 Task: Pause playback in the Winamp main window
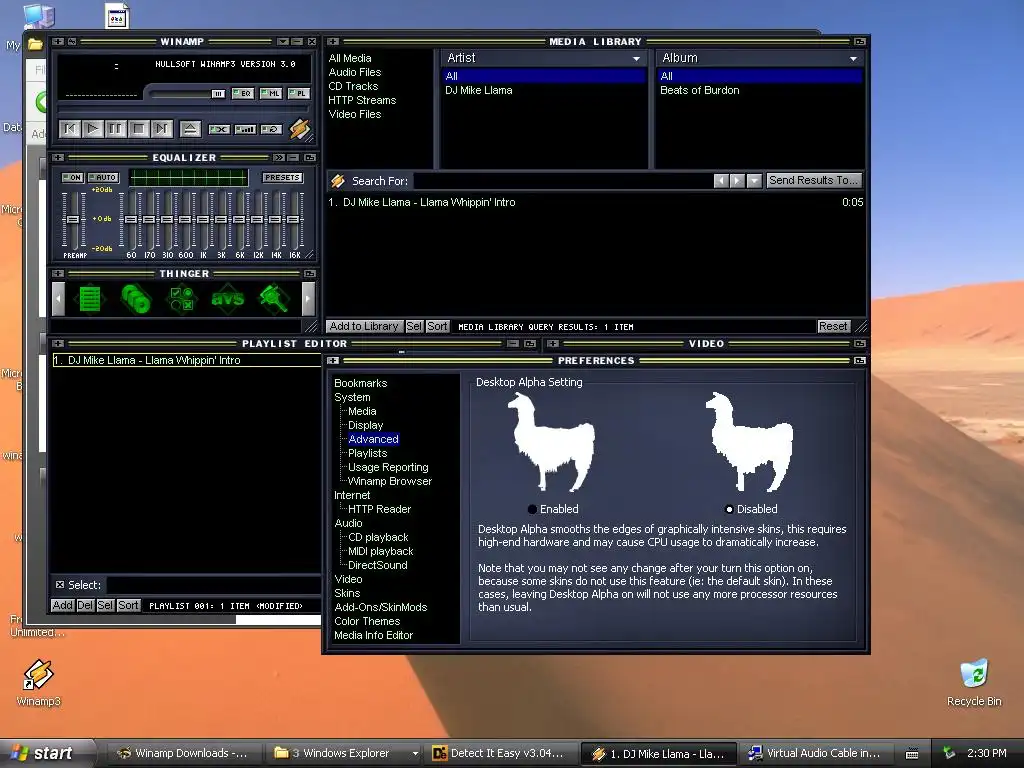pos(116,129)
